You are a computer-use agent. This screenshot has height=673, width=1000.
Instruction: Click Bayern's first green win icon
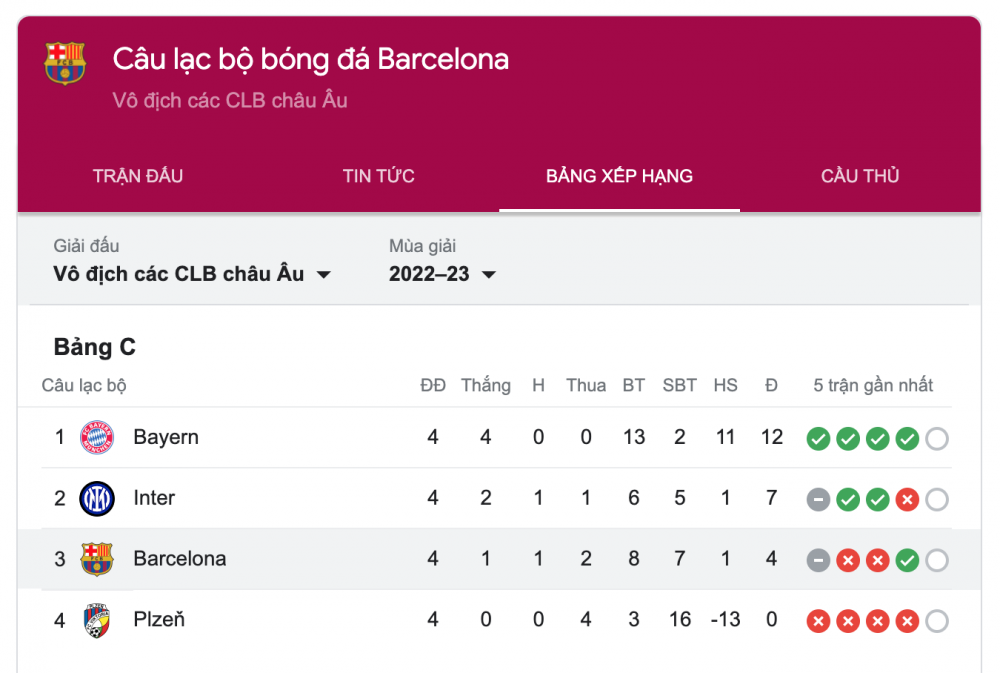coord(818,439)
